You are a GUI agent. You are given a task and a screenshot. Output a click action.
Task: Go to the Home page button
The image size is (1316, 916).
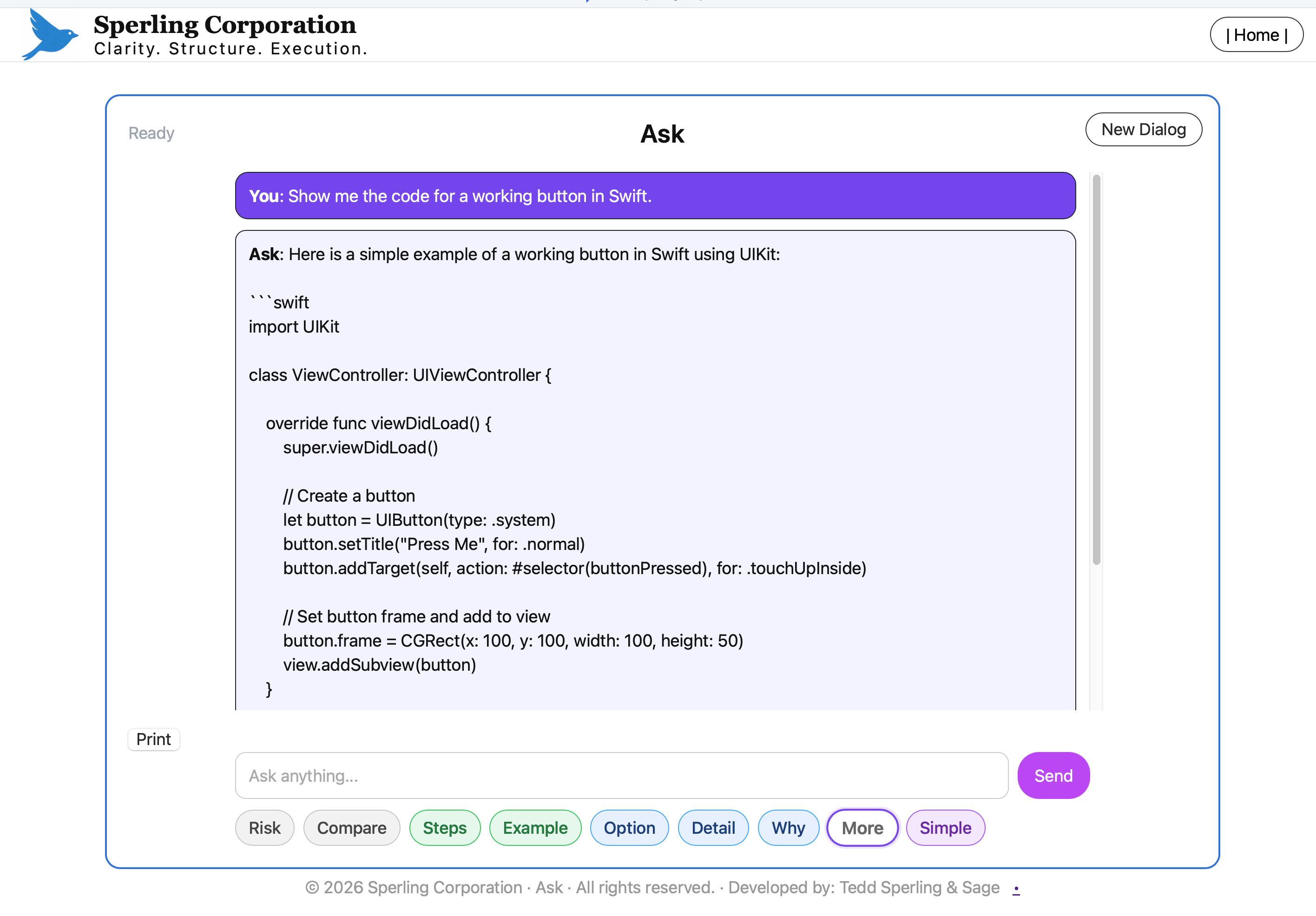point(1257,35)
